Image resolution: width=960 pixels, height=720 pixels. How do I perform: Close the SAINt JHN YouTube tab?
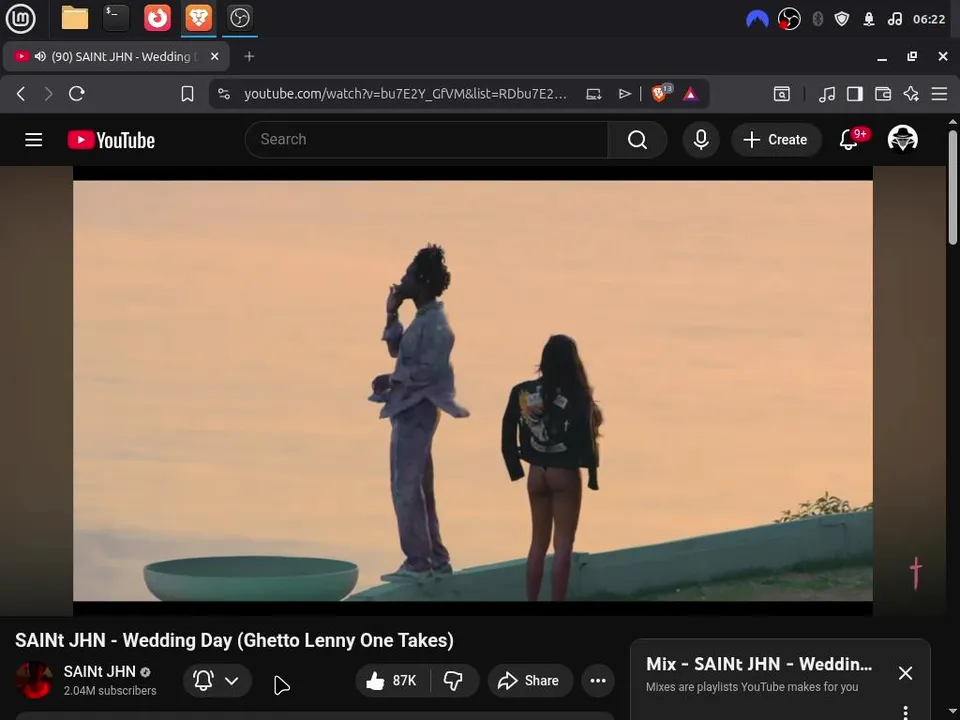point(214,56)
